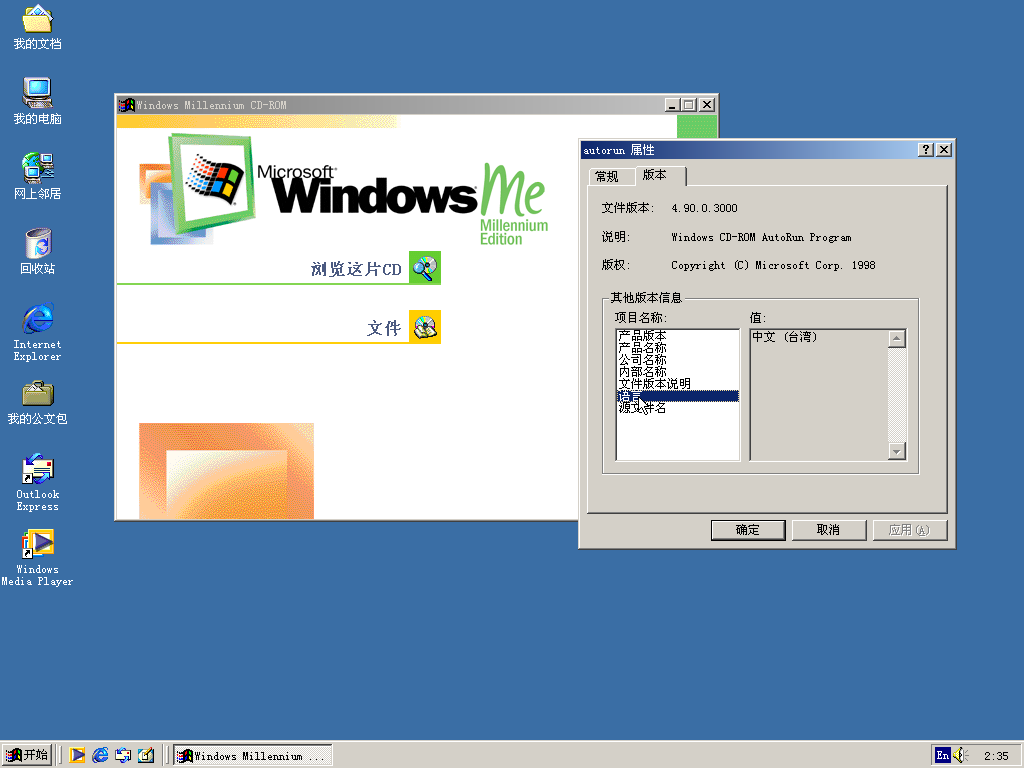Click the 文件 disc-and-book icon
This screenshot has width=1024, height=768.
(425, 327)
